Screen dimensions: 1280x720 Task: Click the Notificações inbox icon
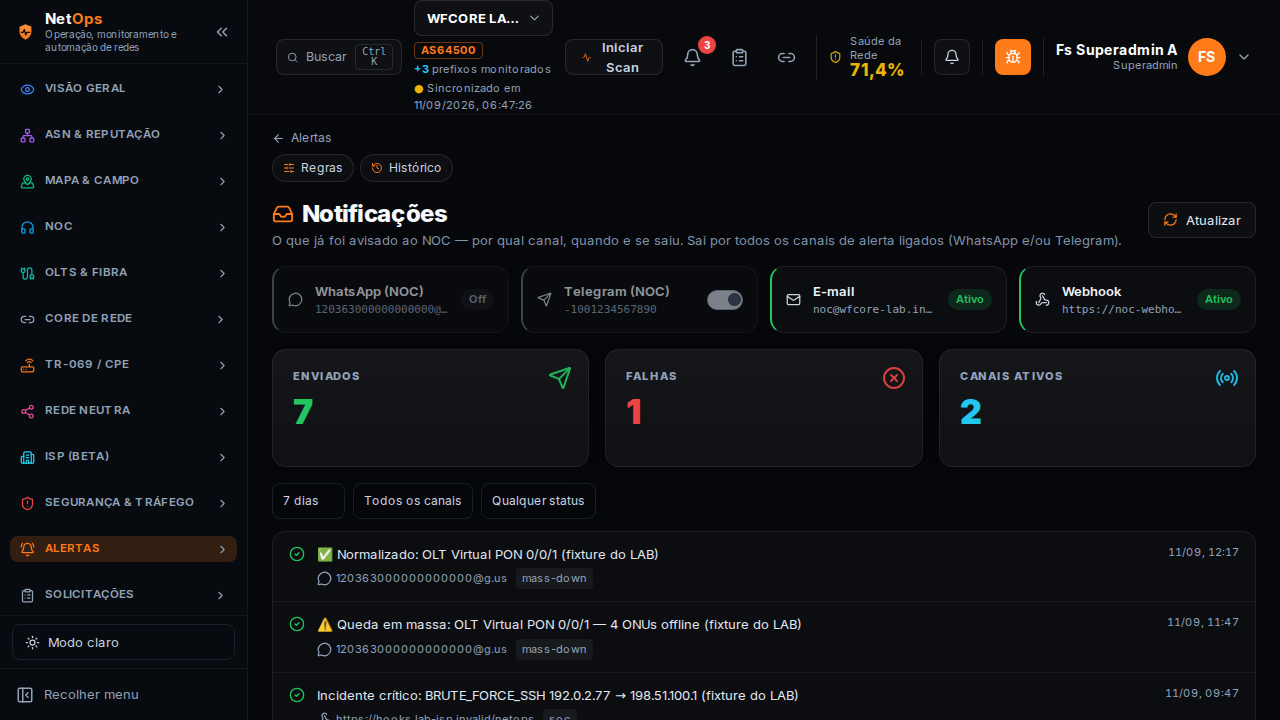[x=283, y=214]
